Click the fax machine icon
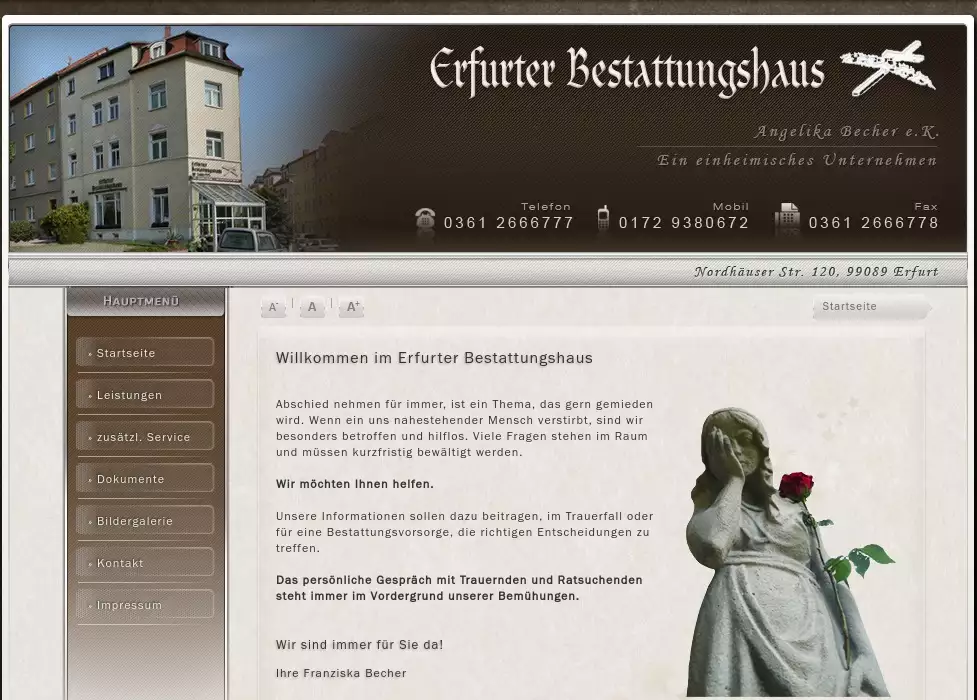The width and height of the screenshot is (977, 700). point(787,218)
